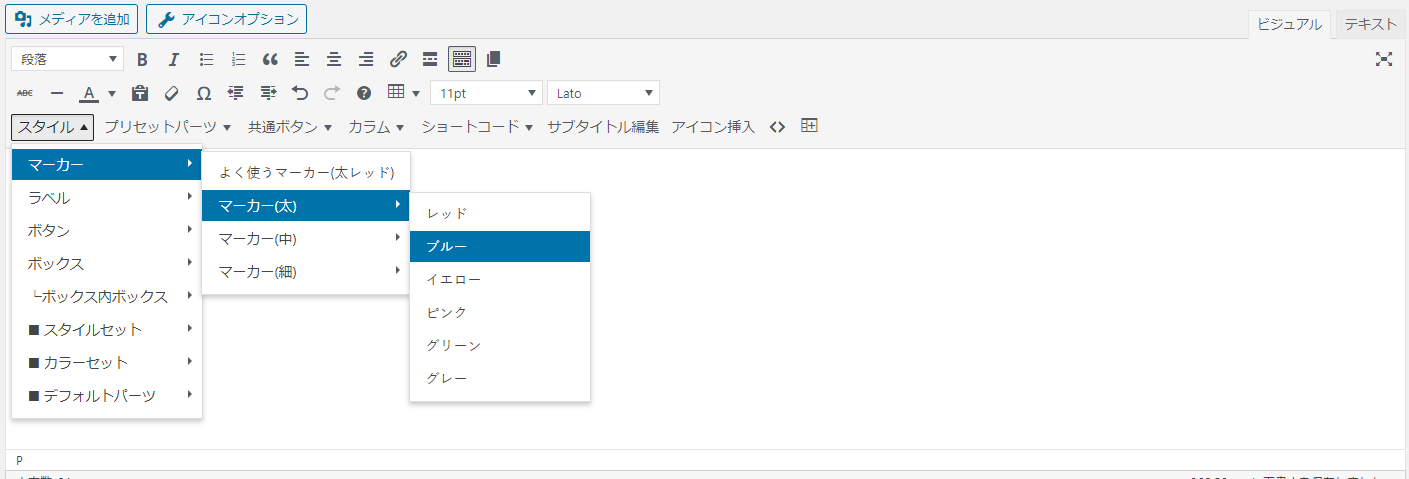1409x479 pixels.
Task: Align text right
Action: click(x=366, y=59)
